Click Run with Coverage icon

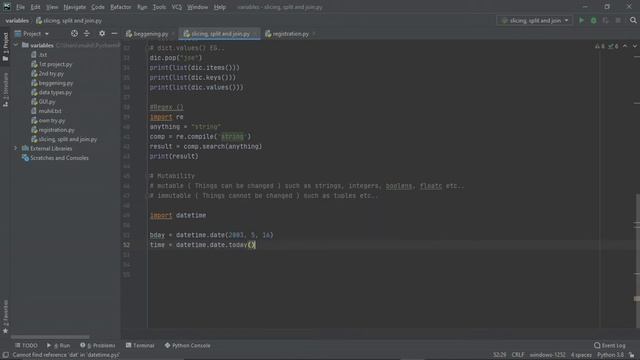(605, 20)
